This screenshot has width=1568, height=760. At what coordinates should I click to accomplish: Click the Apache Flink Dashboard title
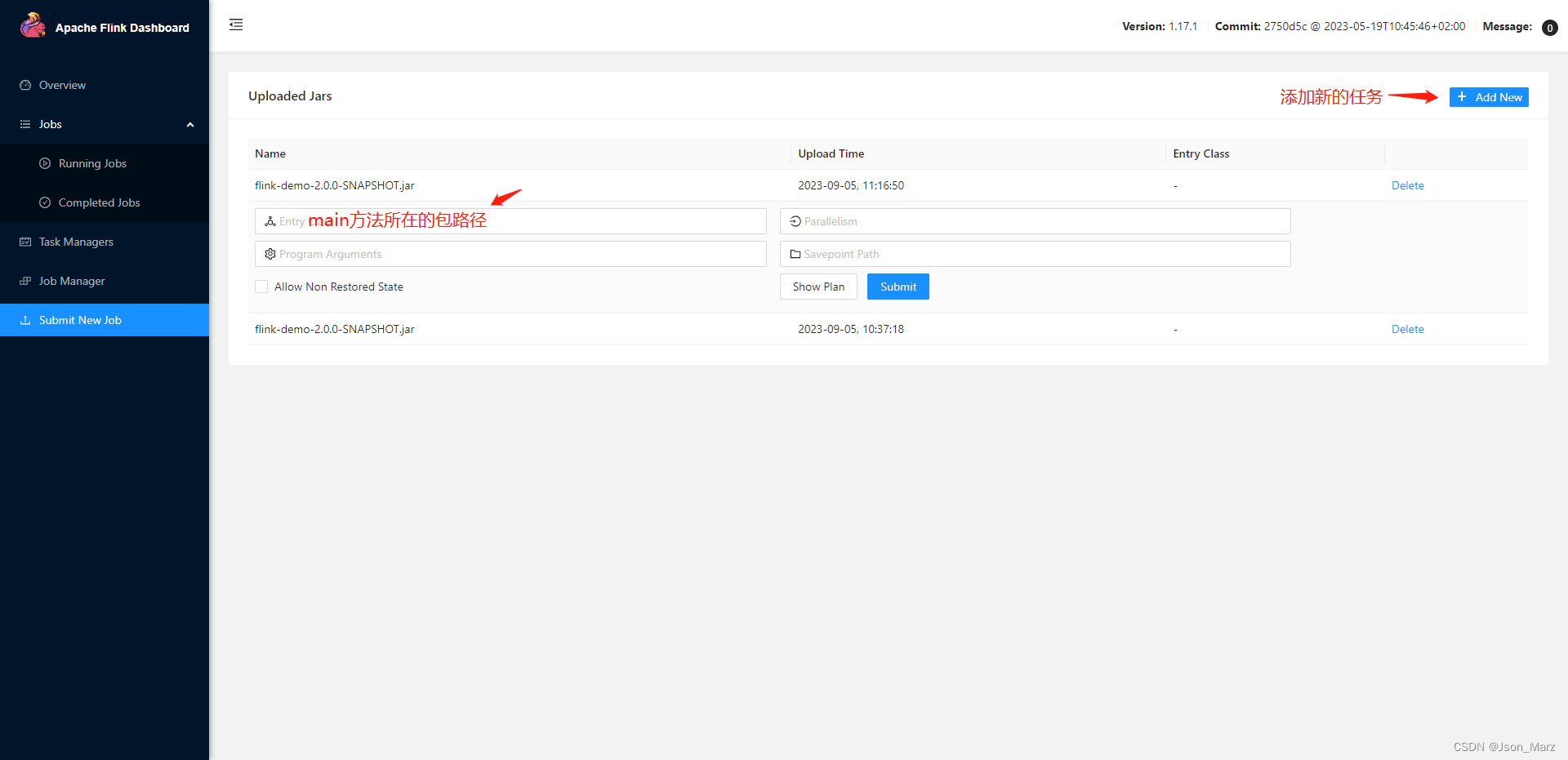tap(122, 28)
